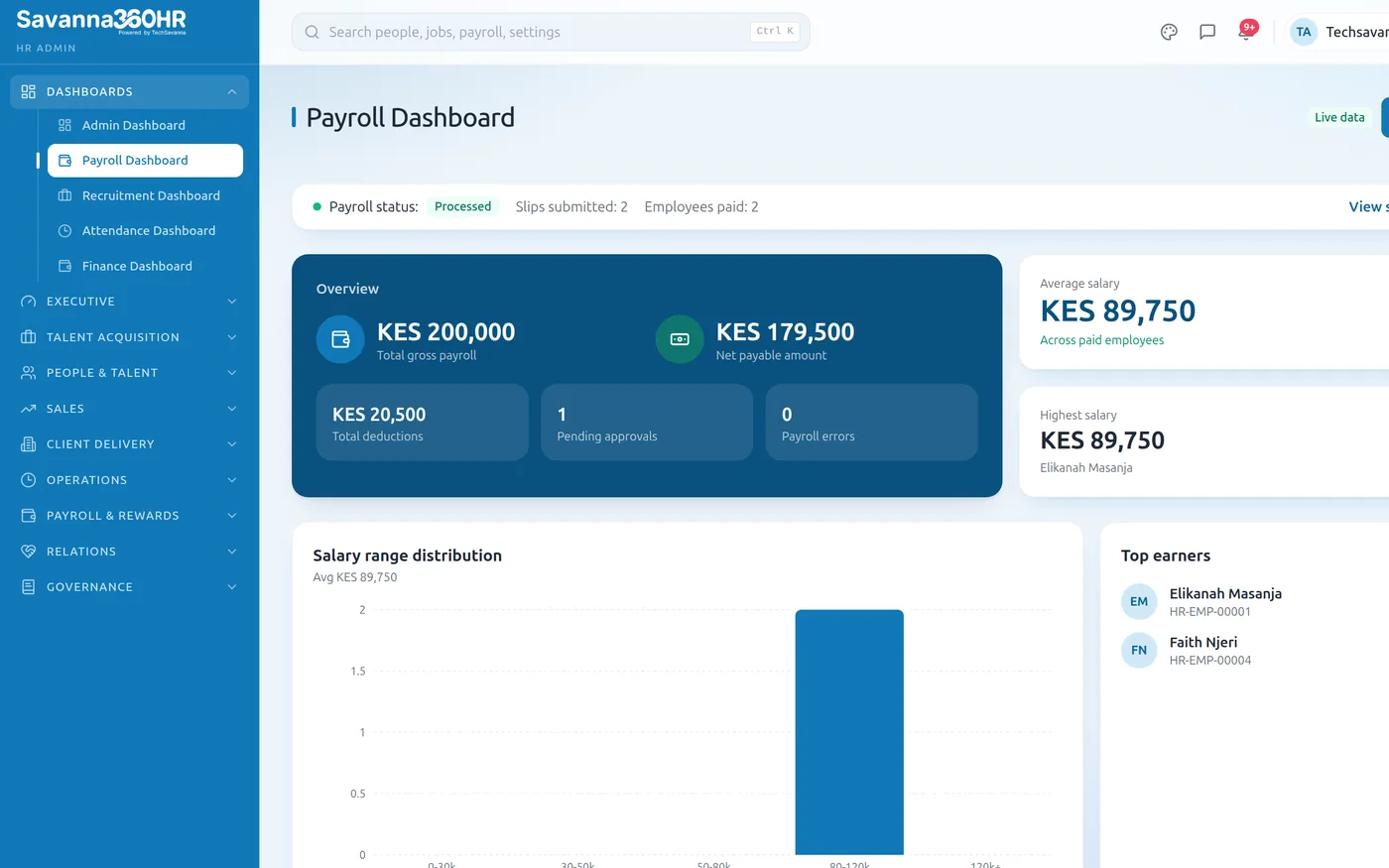Click the Talent Acquisition briefcase icon

tap(28, 337)
